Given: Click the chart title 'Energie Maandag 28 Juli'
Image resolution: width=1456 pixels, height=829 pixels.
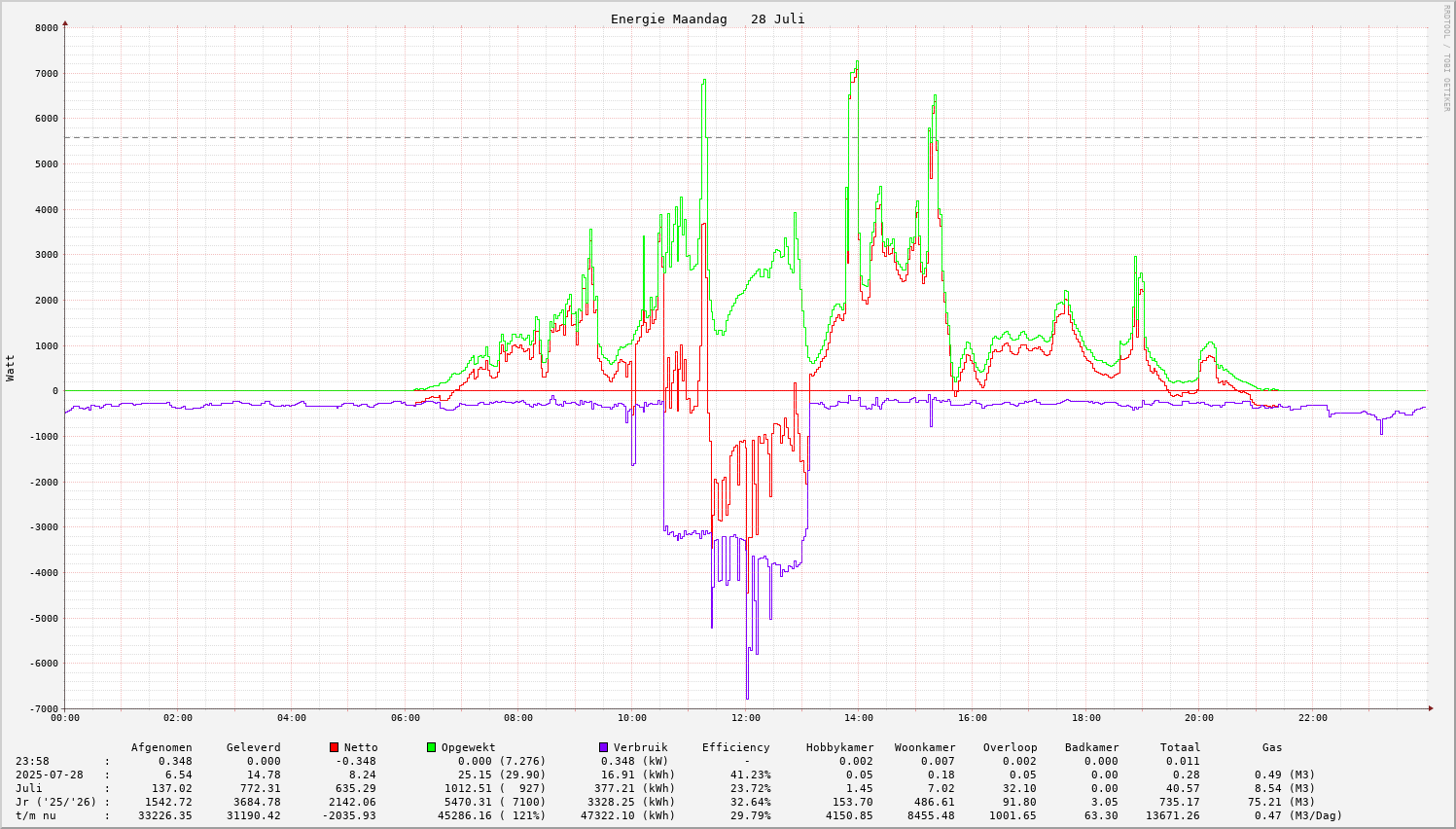Looking at the screenshot, I should pyautogui.click(x=707, y=19).
